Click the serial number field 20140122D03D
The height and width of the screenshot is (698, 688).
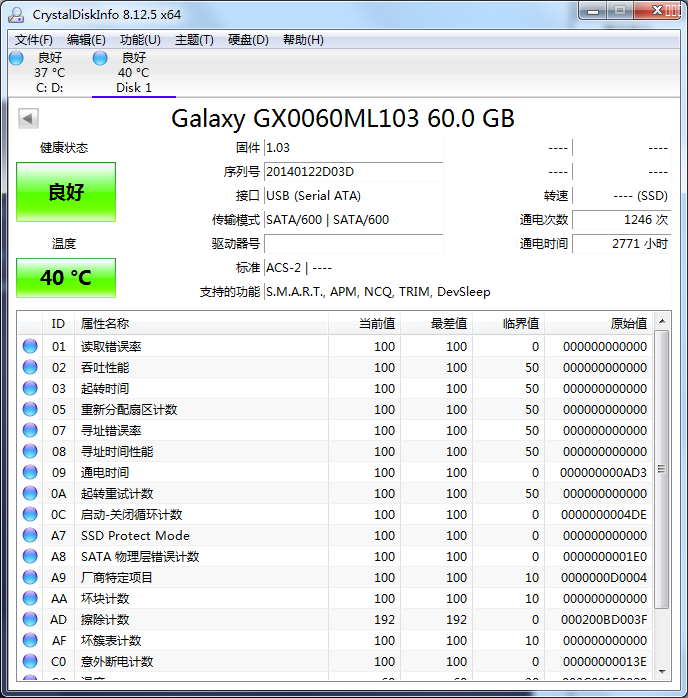pos(354,172)
